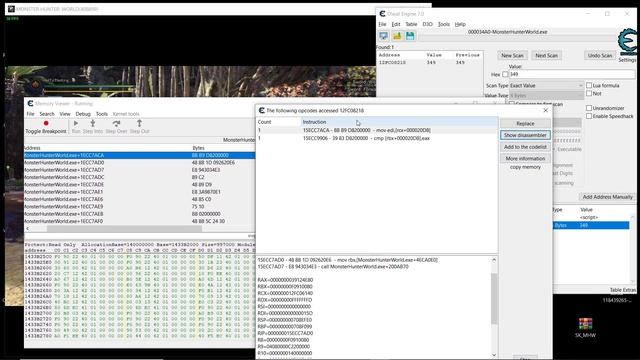This screenshot has width=640, height=360.
Task: Toggle Enable Speedhack checkbox
Action: pos(589,116)
